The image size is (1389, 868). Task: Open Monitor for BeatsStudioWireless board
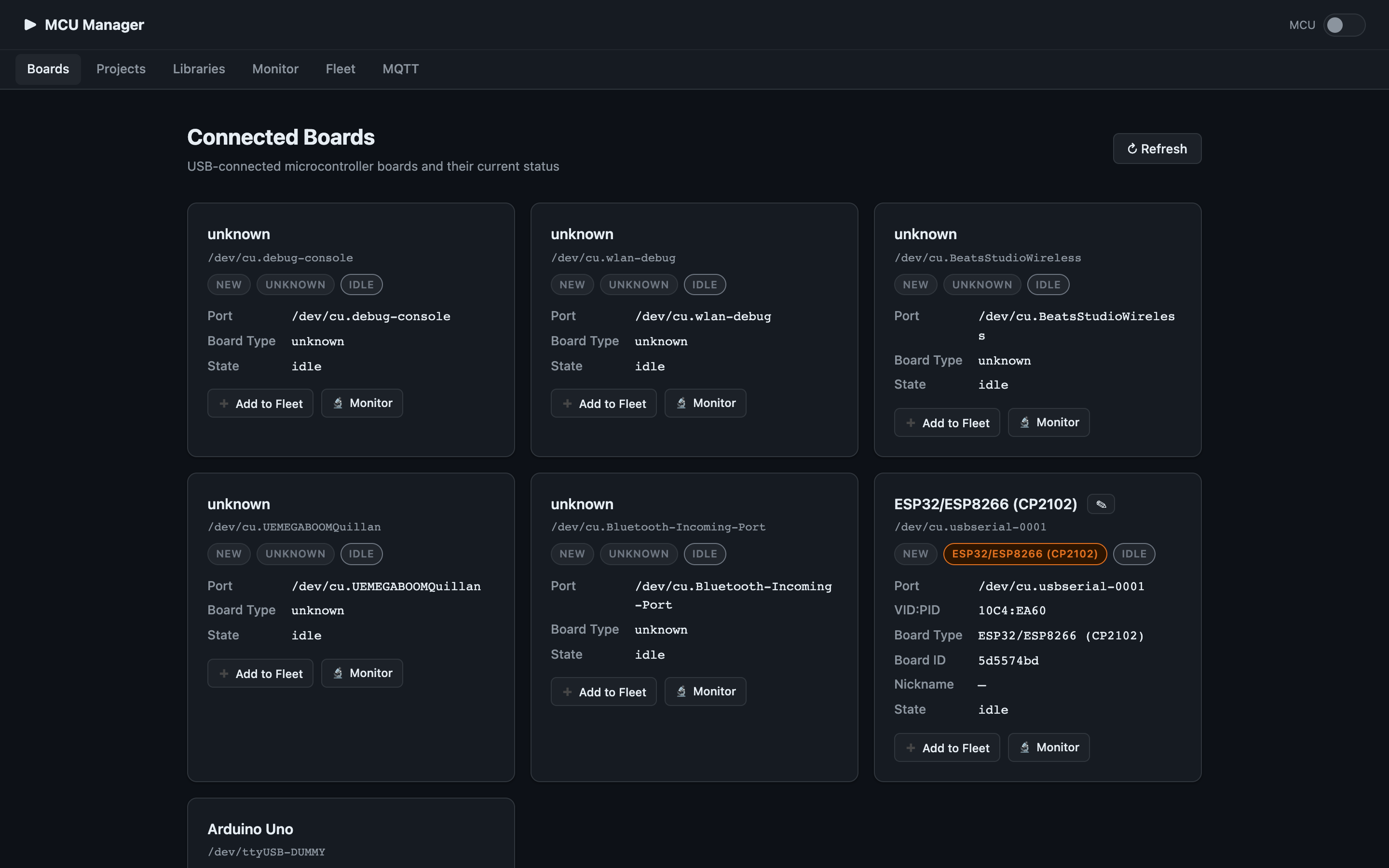pos(1049,422)
